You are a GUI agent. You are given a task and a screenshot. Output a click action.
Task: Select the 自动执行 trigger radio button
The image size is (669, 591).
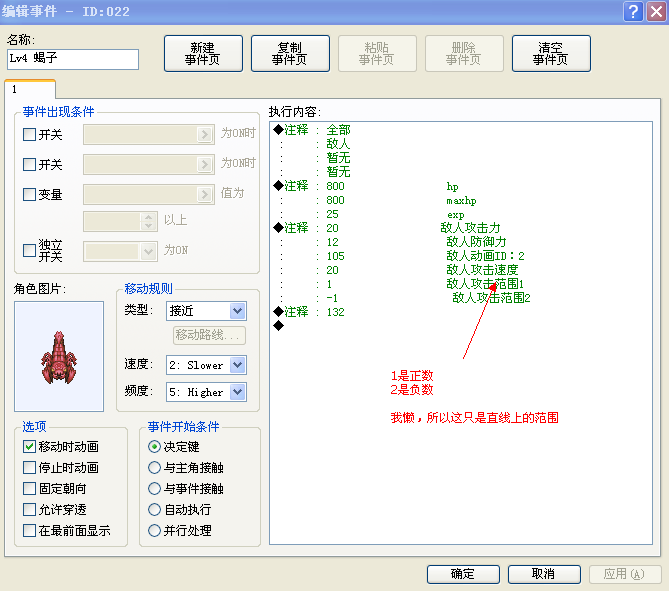click(154, 509)
